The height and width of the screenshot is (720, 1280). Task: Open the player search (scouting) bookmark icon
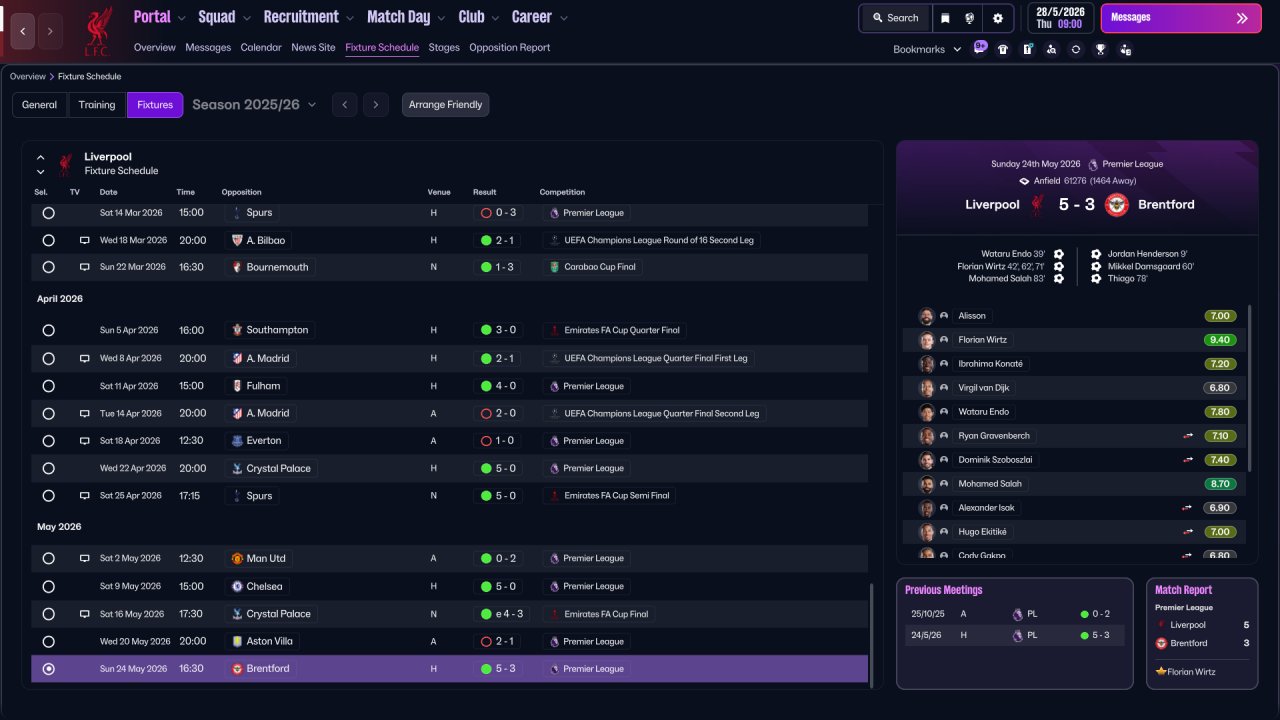[1051, 49]
